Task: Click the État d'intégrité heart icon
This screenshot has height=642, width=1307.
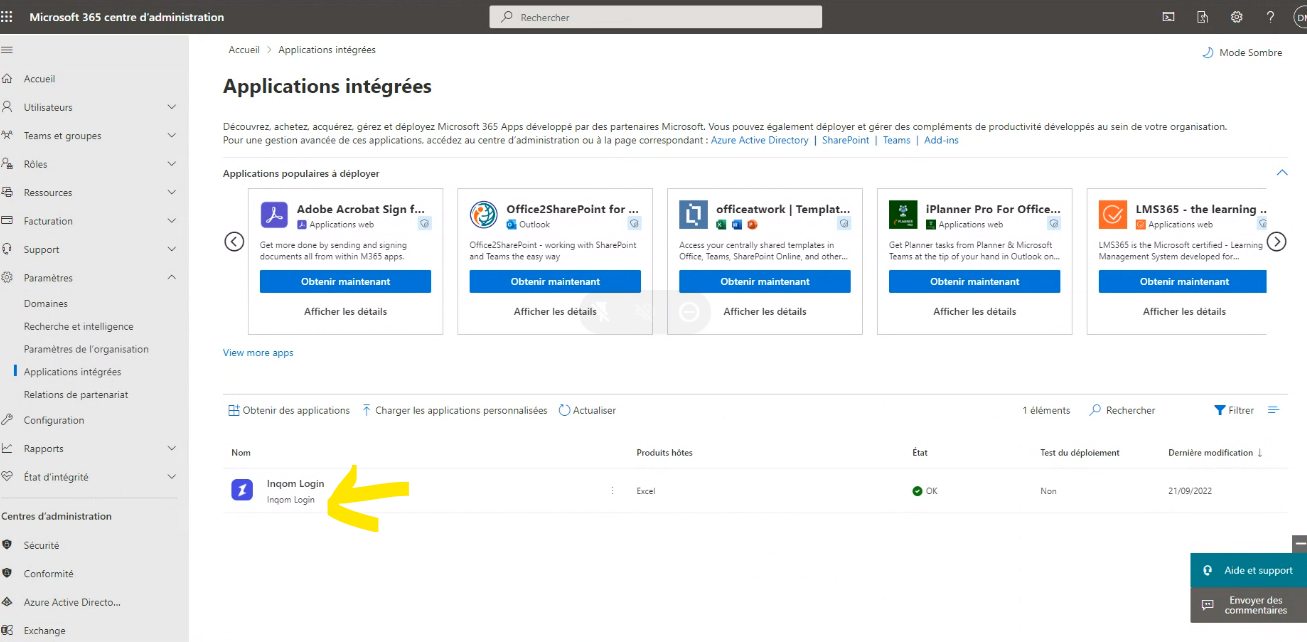Action: [7, 478]
